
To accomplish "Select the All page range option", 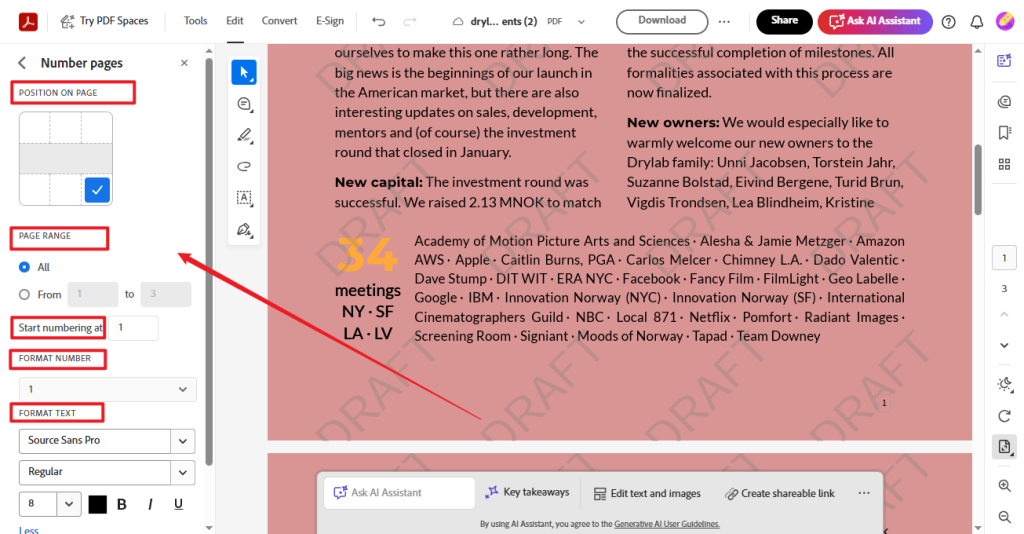I will coord(24,267).
